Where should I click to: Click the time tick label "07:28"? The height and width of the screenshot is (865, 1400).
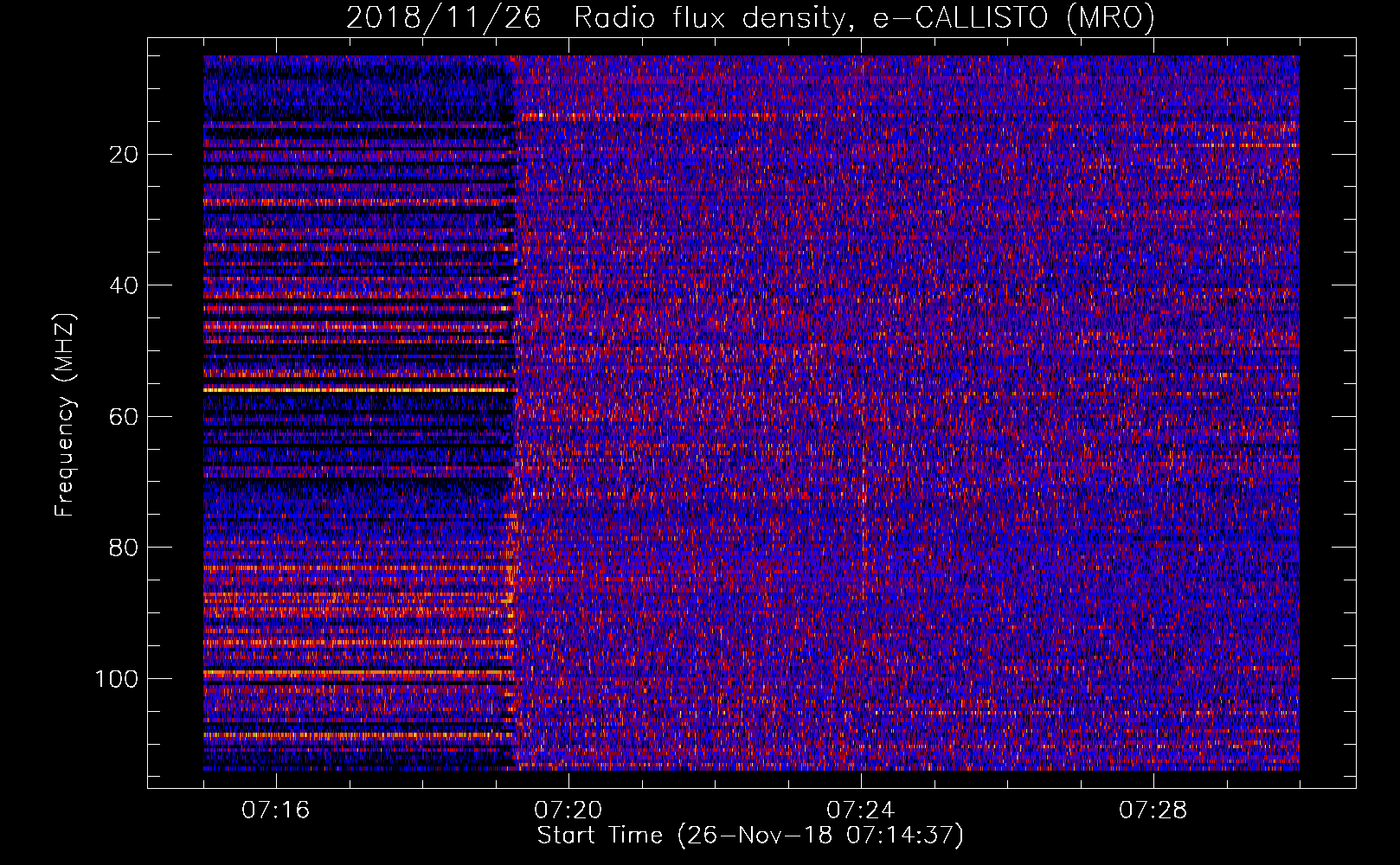click(1153, 811)
